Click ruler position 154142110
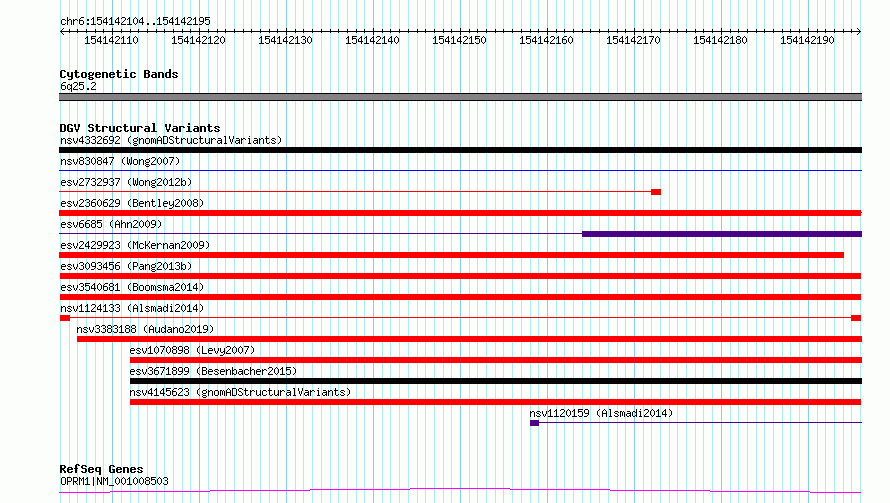This screenshot has width=890, height=503. 111,40
